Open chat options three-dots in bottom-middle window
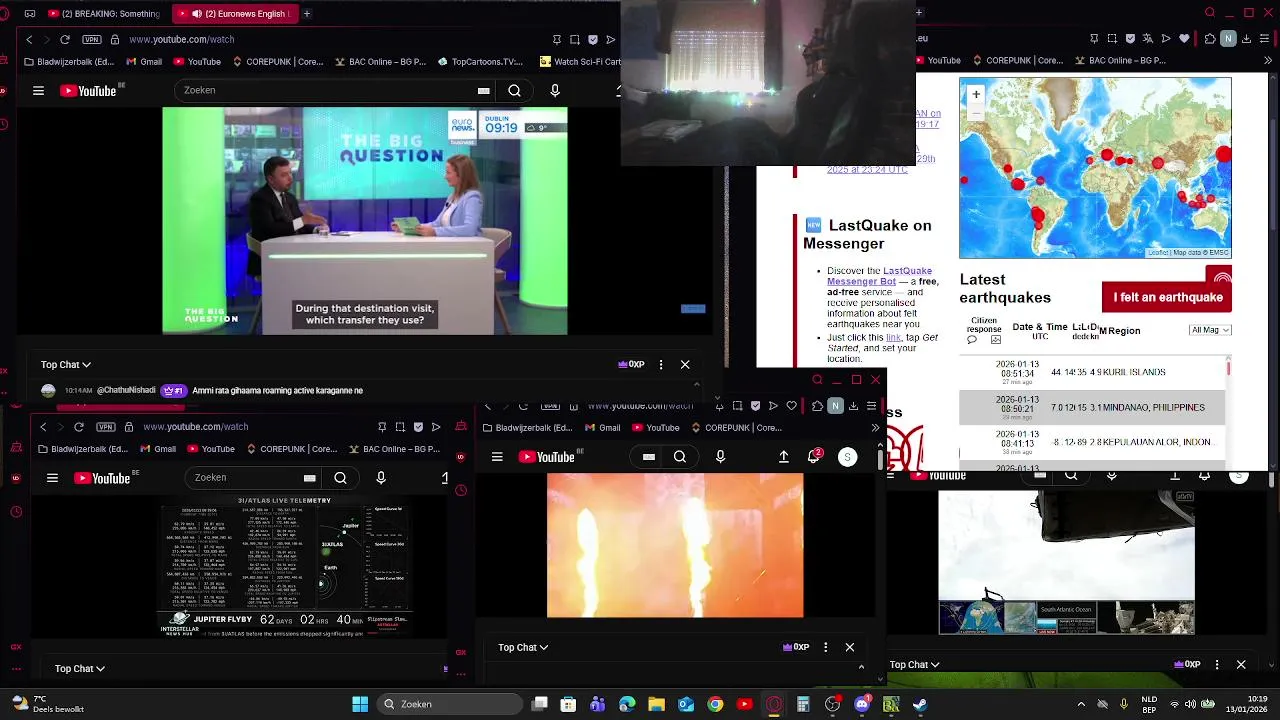1280x720 pixels. click(825, 648)
